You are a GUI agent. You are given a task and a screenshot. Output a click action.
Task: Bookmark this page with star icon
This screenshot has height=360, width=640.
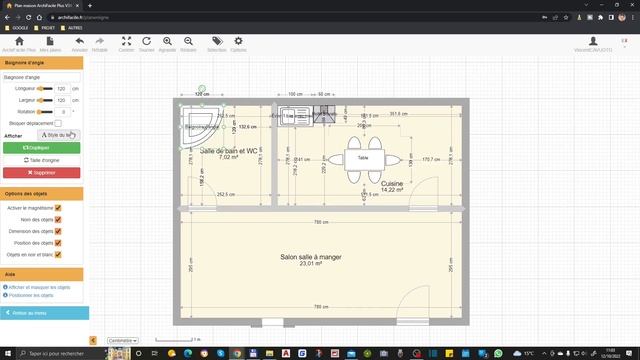click(x=566, y=18)
